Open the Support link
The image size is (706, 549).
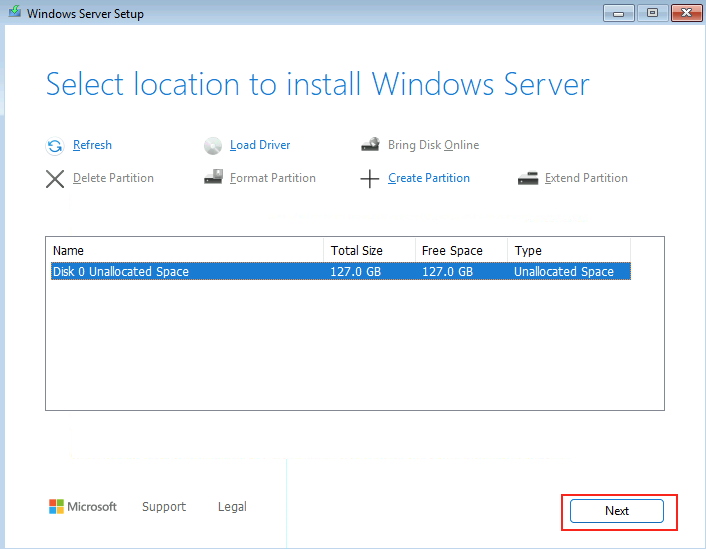click(x=164, y=507)
